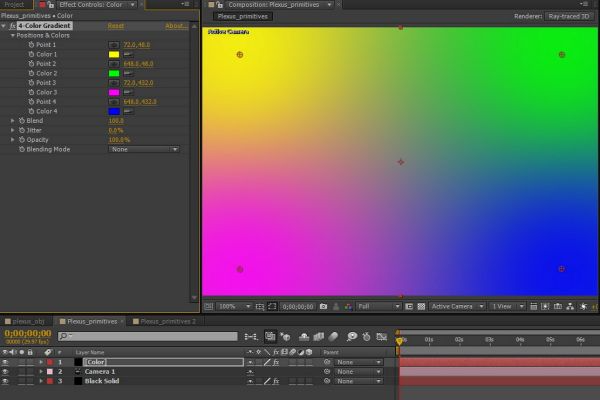Switch to the plexus_obj timeline tab

[25, 322]
